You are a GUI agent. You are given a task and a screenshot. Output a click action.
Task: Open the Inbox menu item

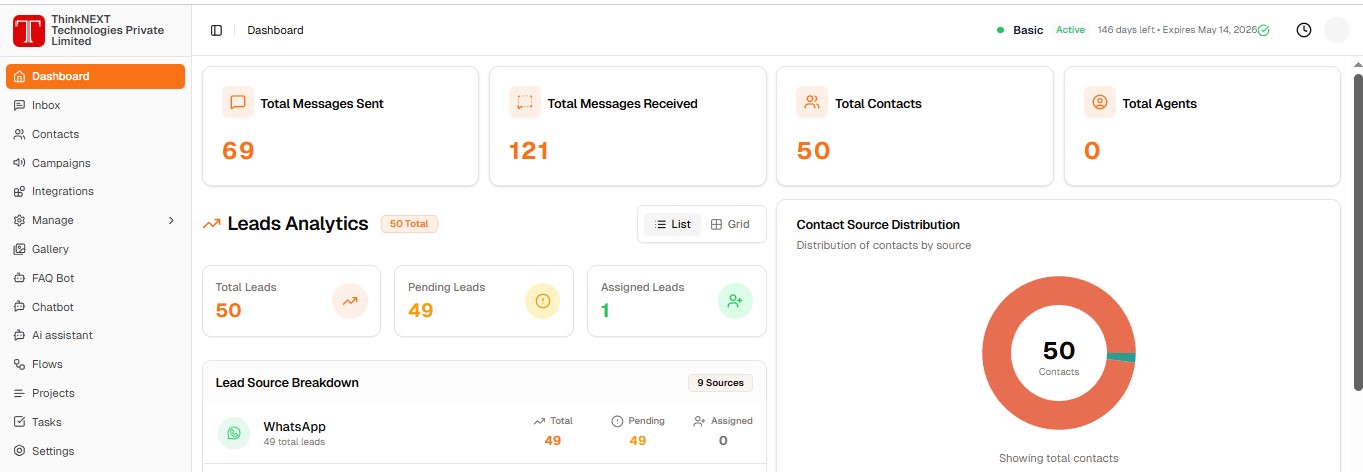(46, 105)
